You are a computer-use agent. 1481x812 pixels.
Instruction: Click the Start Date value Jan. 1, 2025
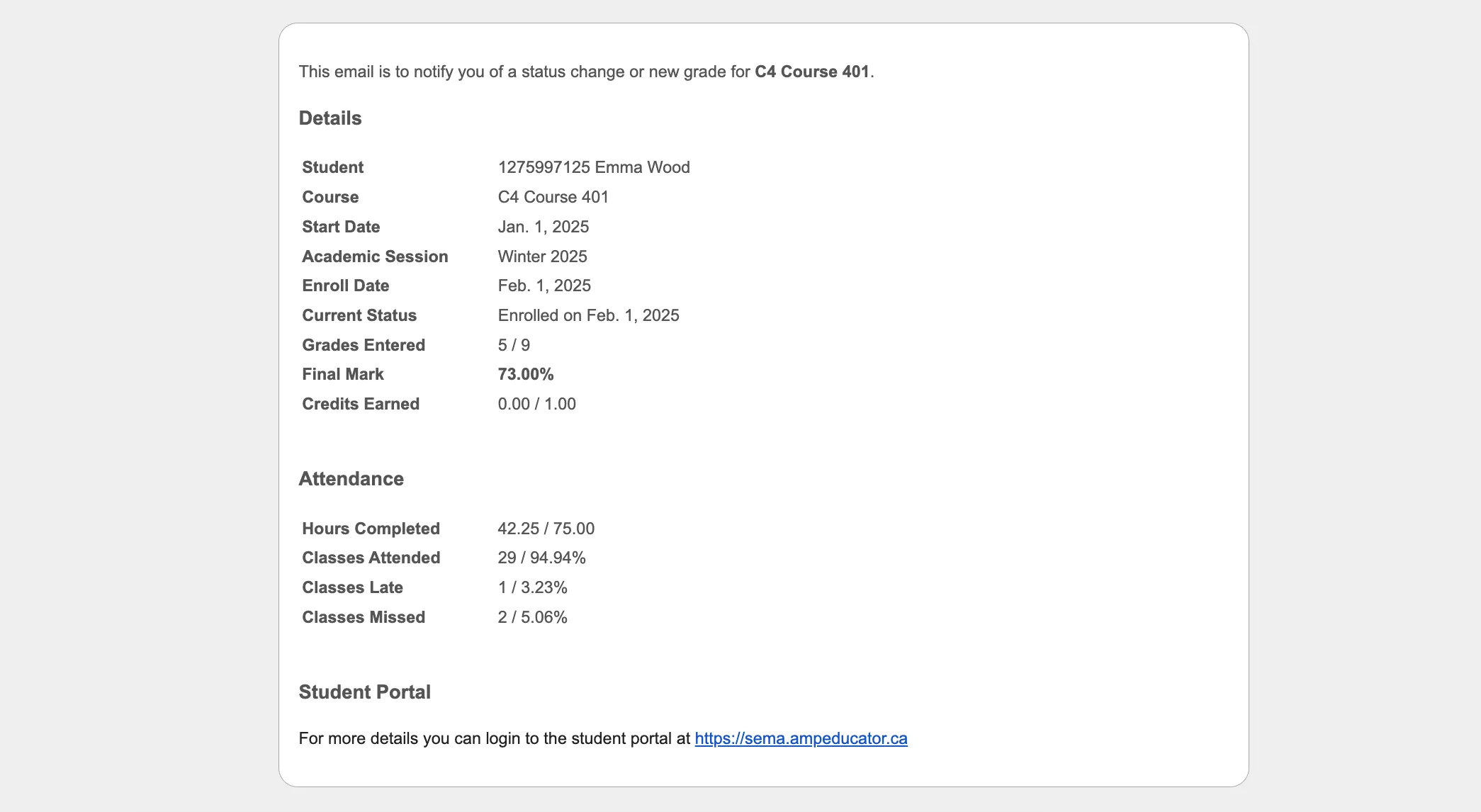coord(544,227)
